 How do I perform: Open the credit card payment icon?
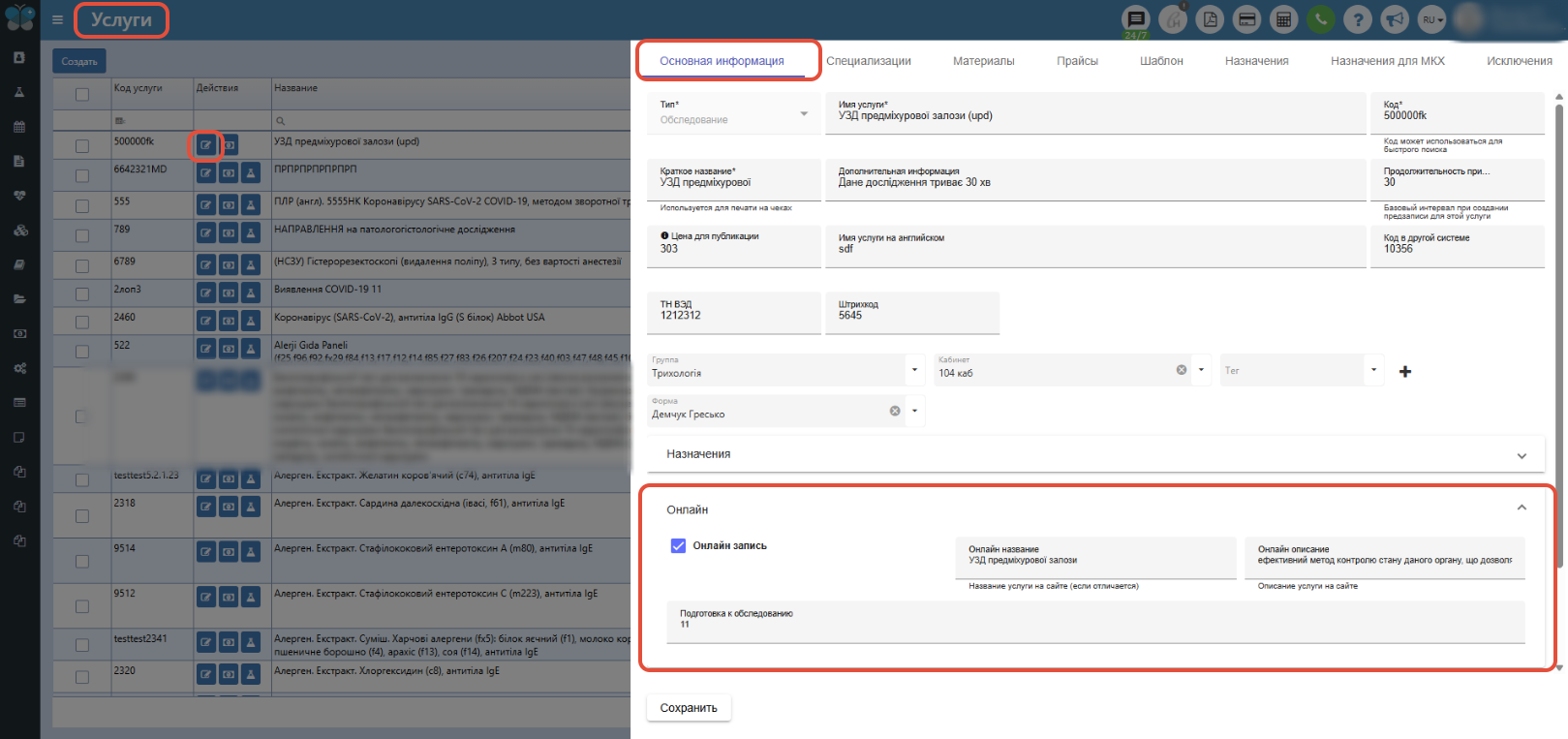[1246, 19]
